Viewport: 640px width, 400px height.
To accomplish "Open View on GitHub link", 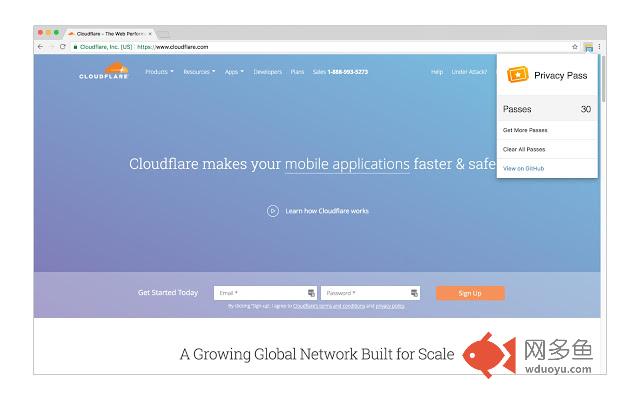I will tap(523, 168).
